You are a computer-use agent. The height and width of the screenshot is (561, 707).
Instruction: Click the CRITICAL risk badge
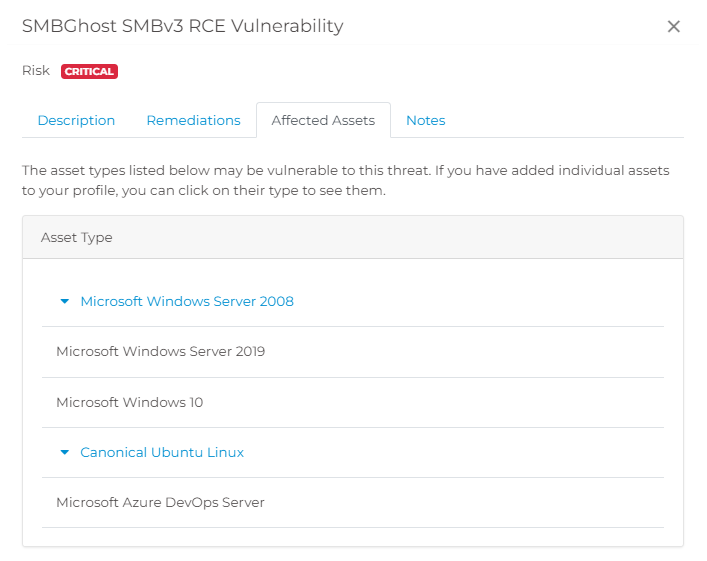point(89,71)
